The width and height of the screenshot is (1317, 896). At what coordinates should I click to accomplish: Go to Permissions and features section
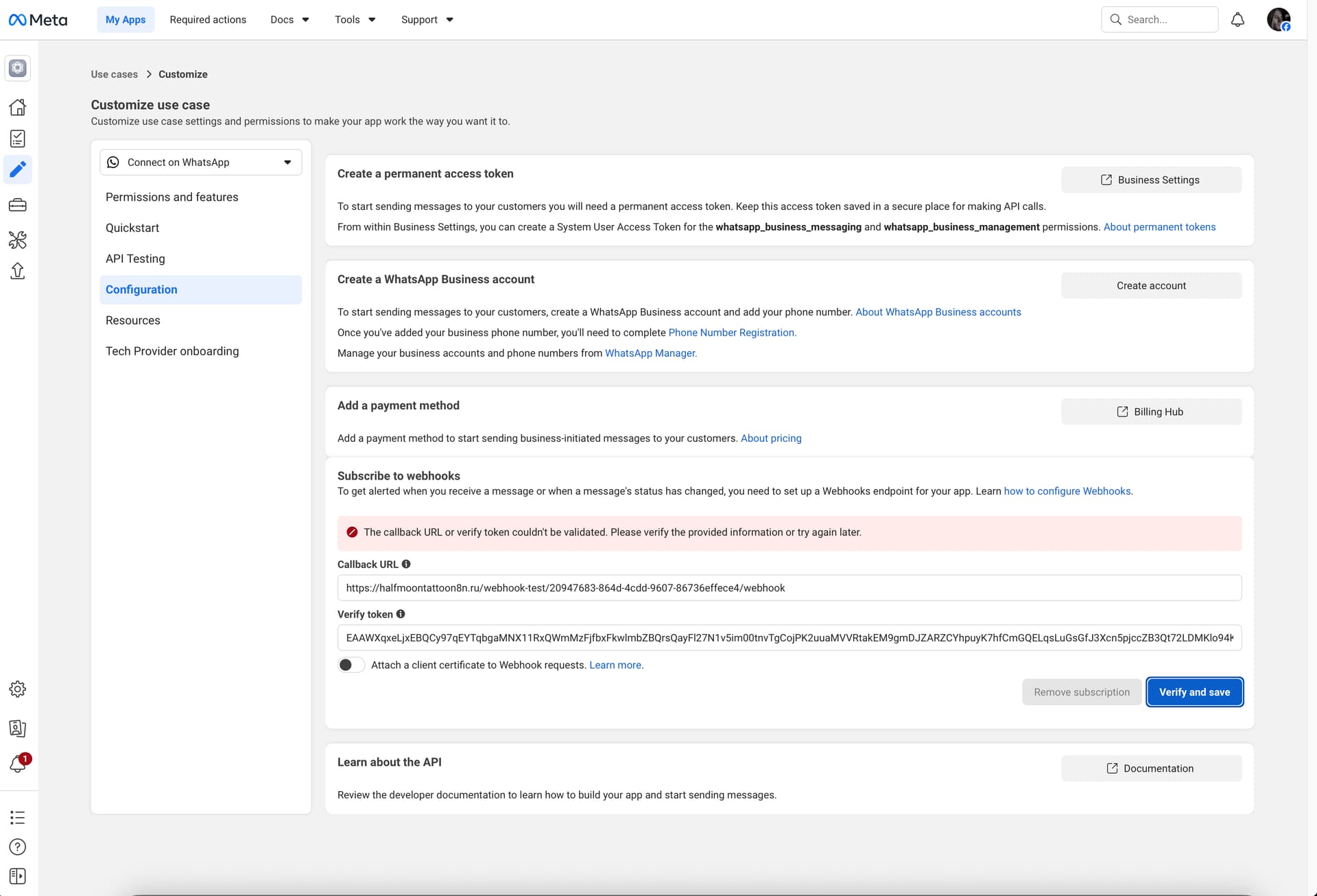coord(171,197)
